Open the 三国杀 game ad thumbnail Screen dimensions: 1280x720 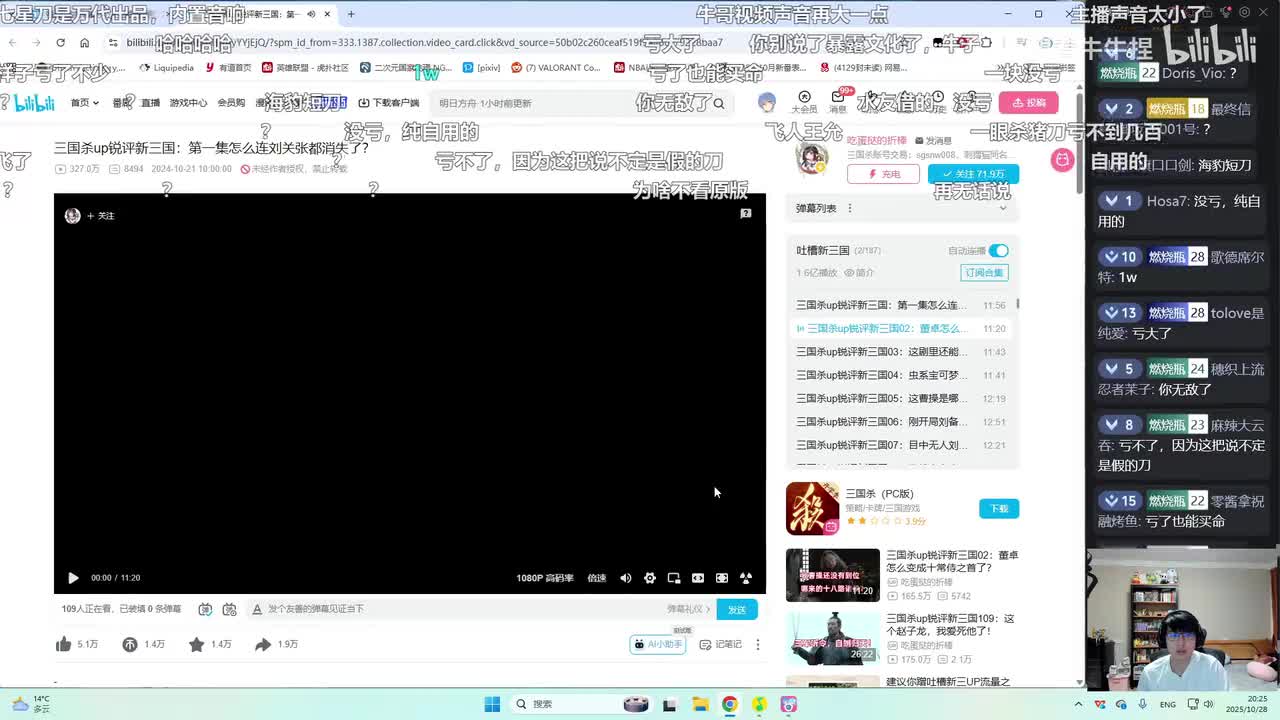812,508
